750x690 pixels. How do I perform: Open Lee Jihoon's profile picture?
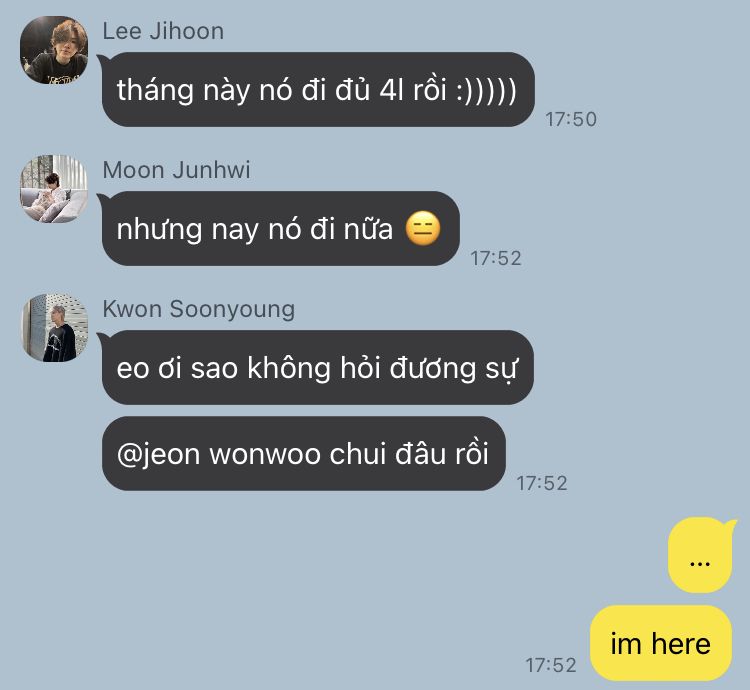pyautogui.click(x=54, y=50)
